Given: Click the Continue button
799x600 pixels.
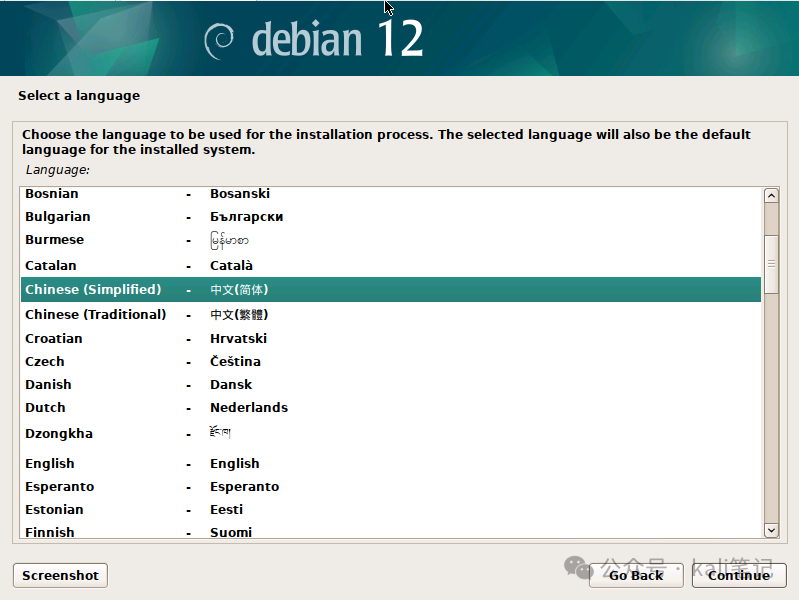Looking at the screenshot, I should tap(739, 576).
